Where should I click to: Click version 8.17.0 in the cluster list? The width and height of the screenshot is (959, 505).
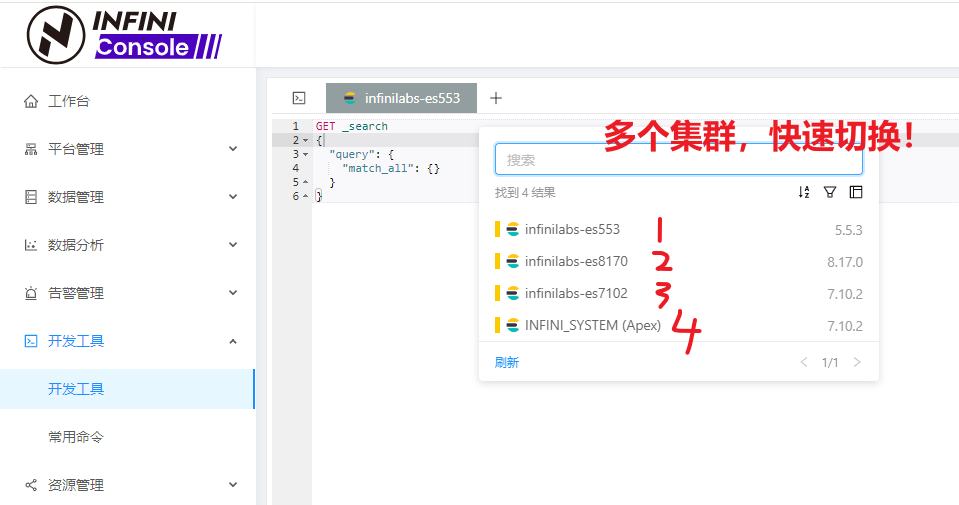[845, 262]
